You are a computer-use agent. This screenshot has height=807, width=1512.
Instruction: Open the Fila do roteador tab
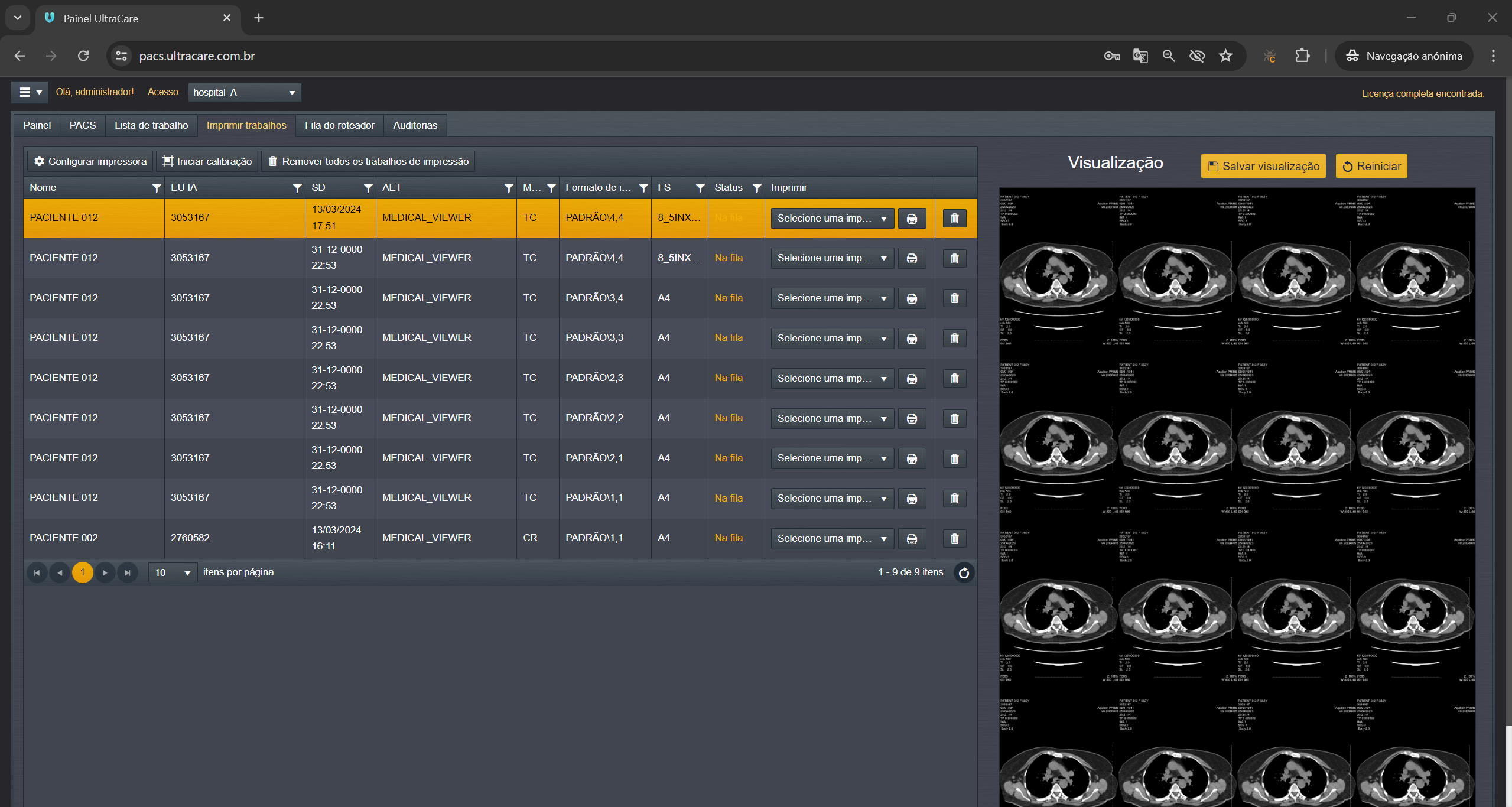(339, 125)
